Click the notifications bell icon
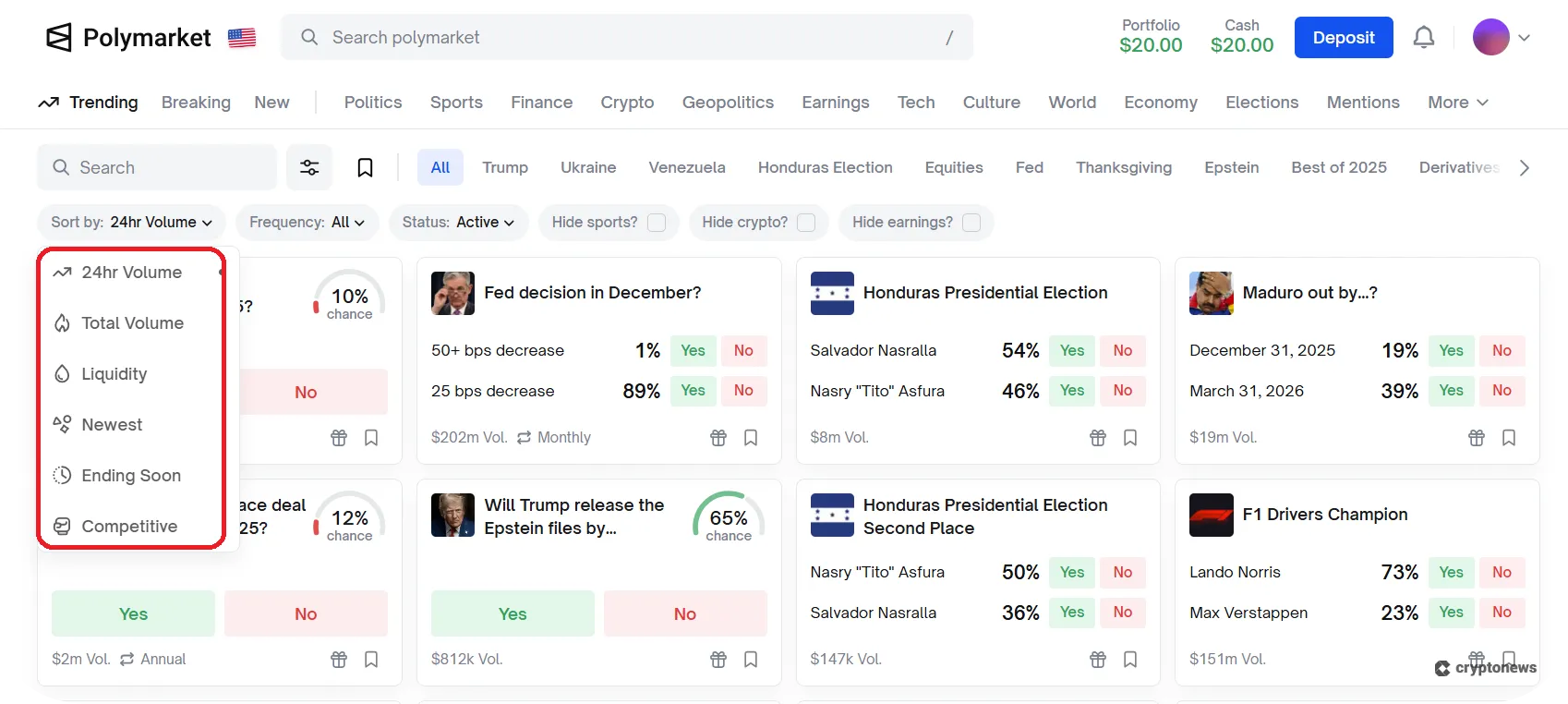Image resolution: width=1568 pixels, height=704 pixels. (1424, 38)
